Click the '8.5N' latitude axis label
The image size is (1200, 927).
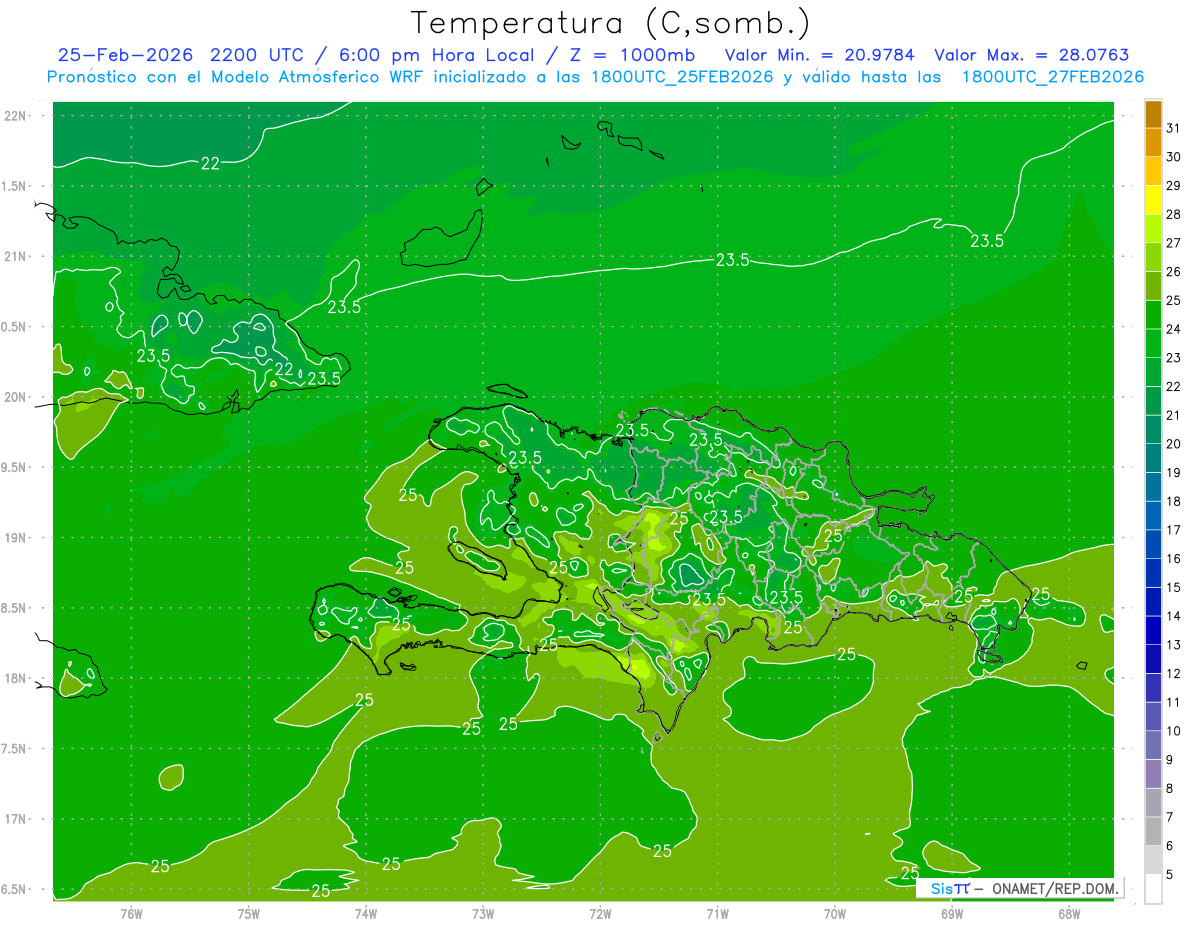point(15,608)
